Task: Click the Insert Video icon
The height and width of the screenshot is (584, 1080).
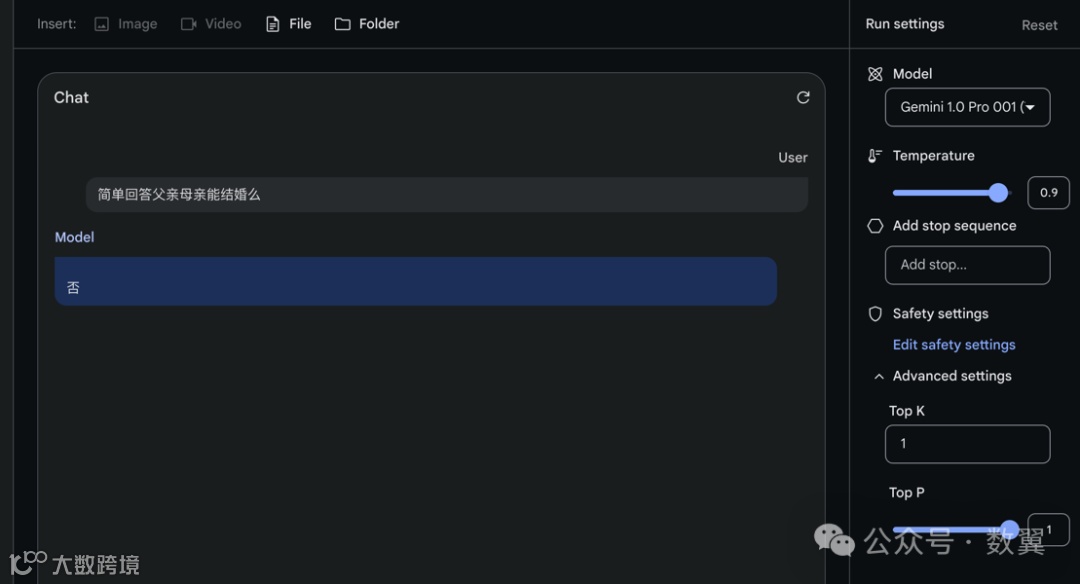Action: [188, 24]
